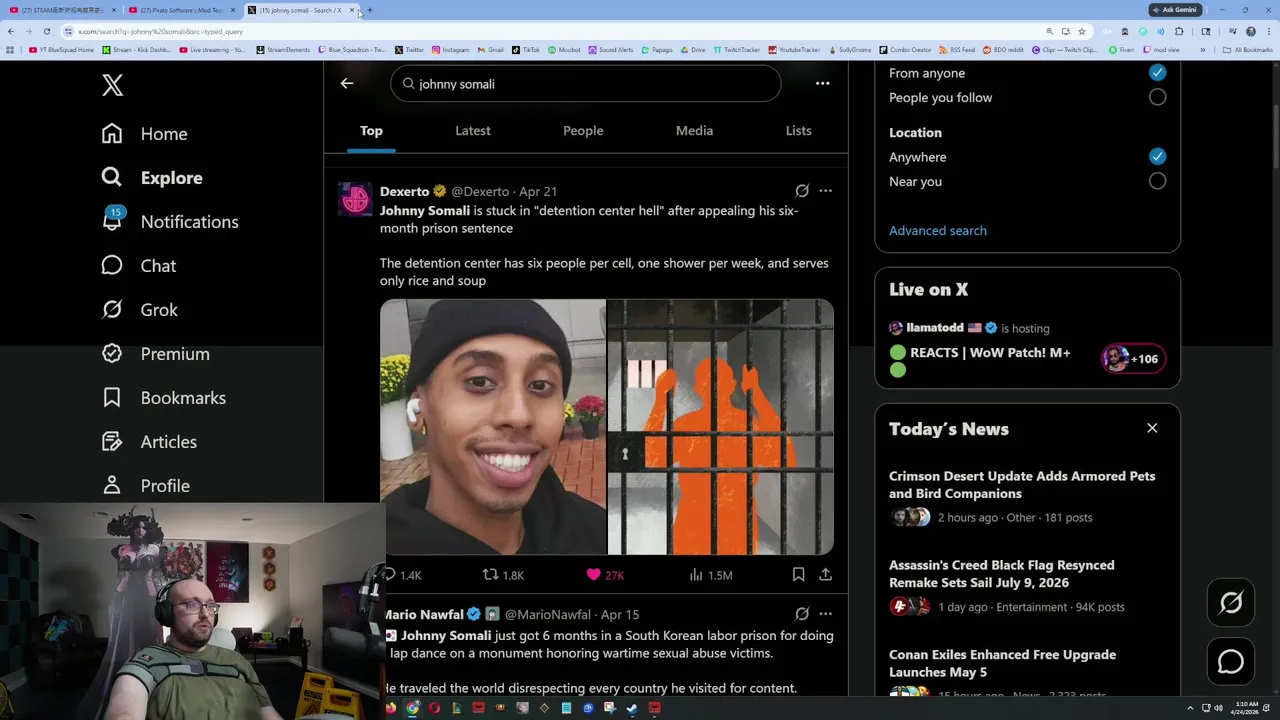The height and width of the screenshot is (720, 1280).
Task: Click Dexerto account name
Action: tap(404, 191)
